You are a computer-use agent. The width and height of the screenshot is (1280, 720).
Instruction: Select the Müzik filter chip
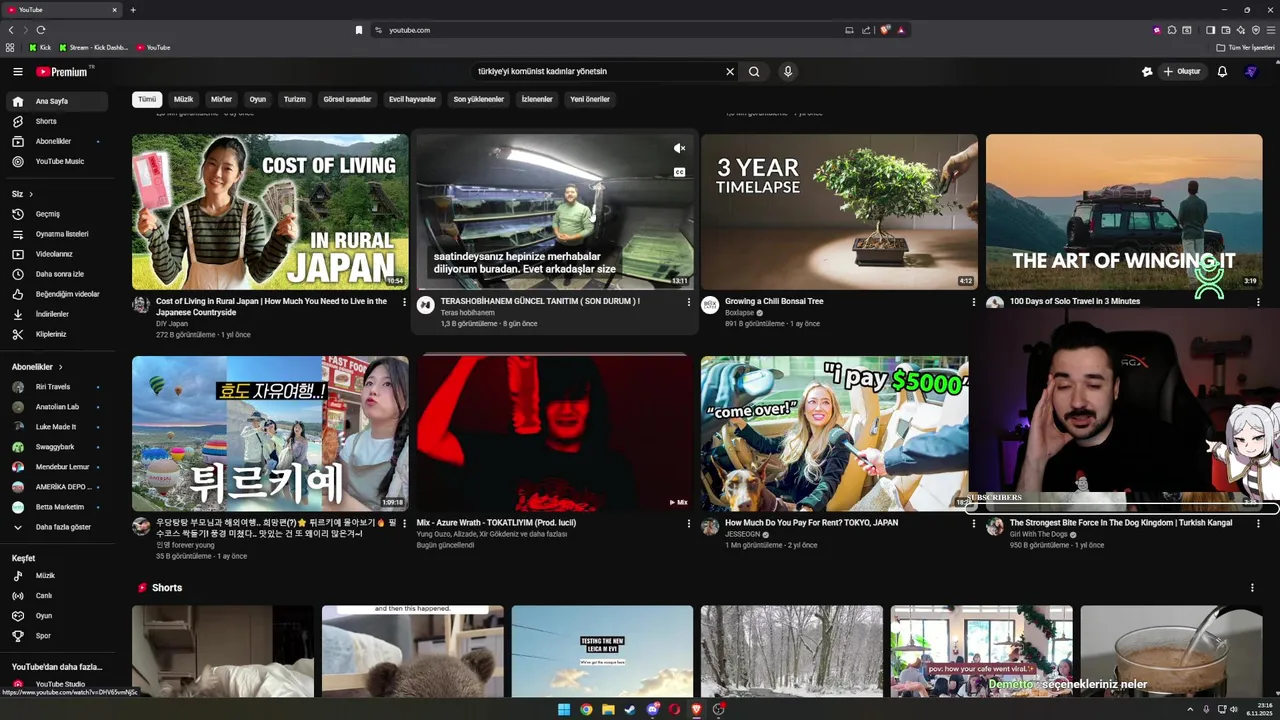pos(184,99)
